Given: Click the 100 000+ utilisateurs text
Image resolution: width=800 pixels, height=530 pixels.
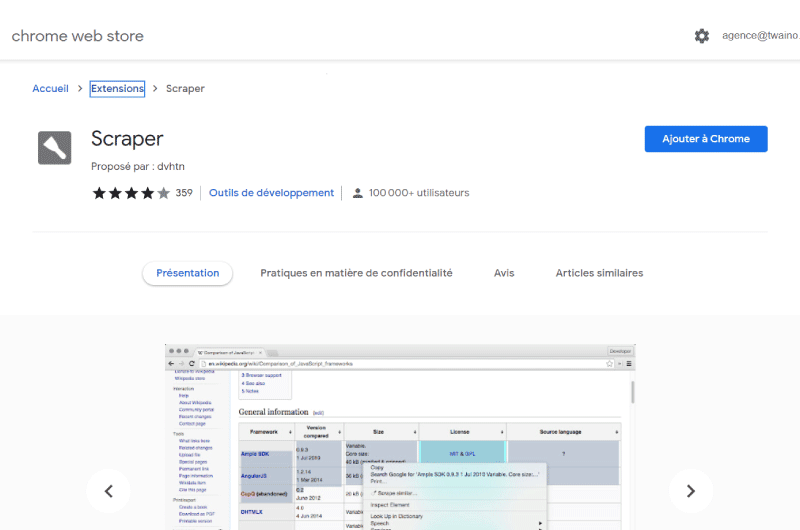Looking at the screenshot, I should click(x=419, y=193).
